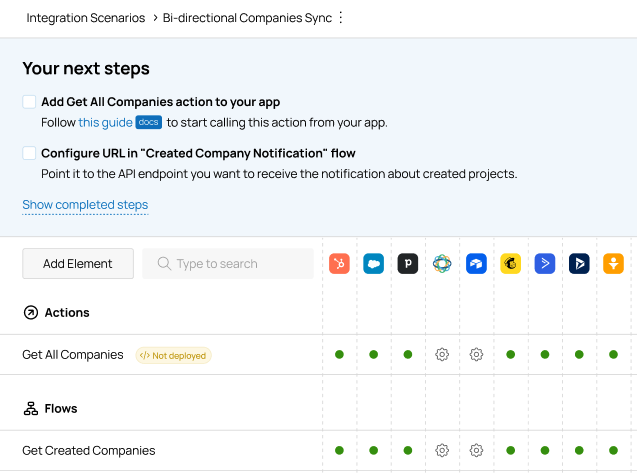
Task: Click HubSpot green status dot for Get All Companies
Action: click(339, 354)
